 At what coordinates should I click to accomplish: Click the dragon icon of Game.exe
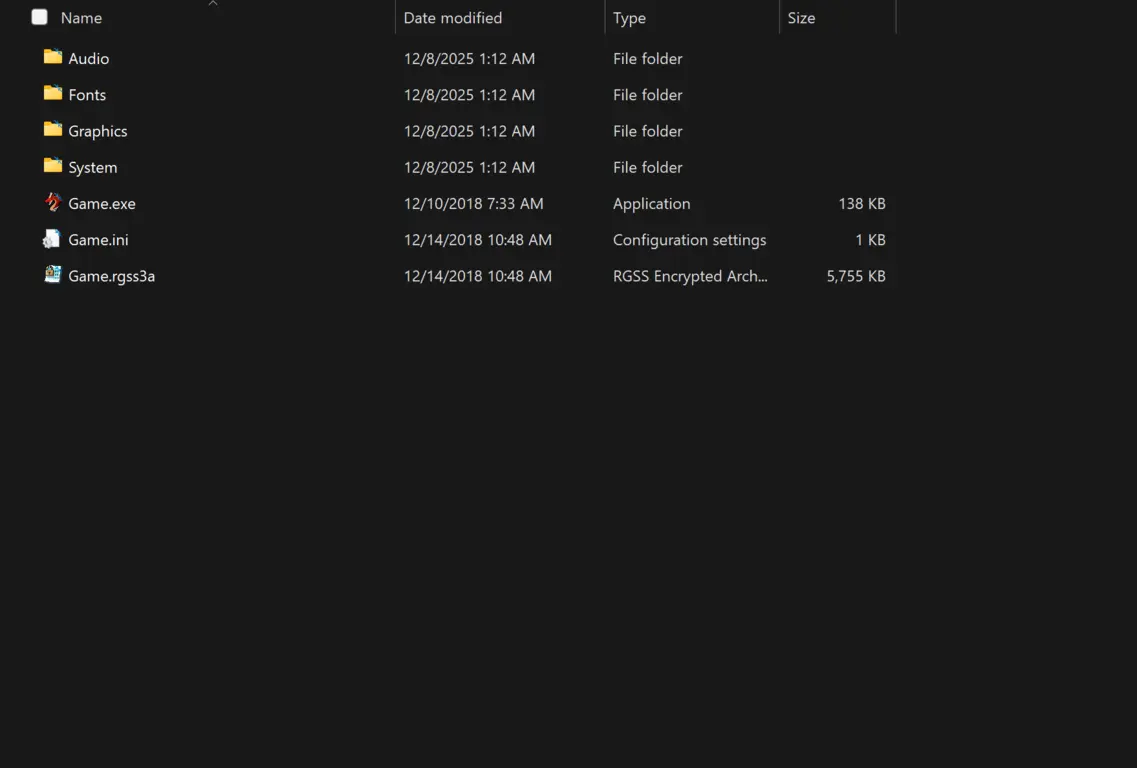53,203
